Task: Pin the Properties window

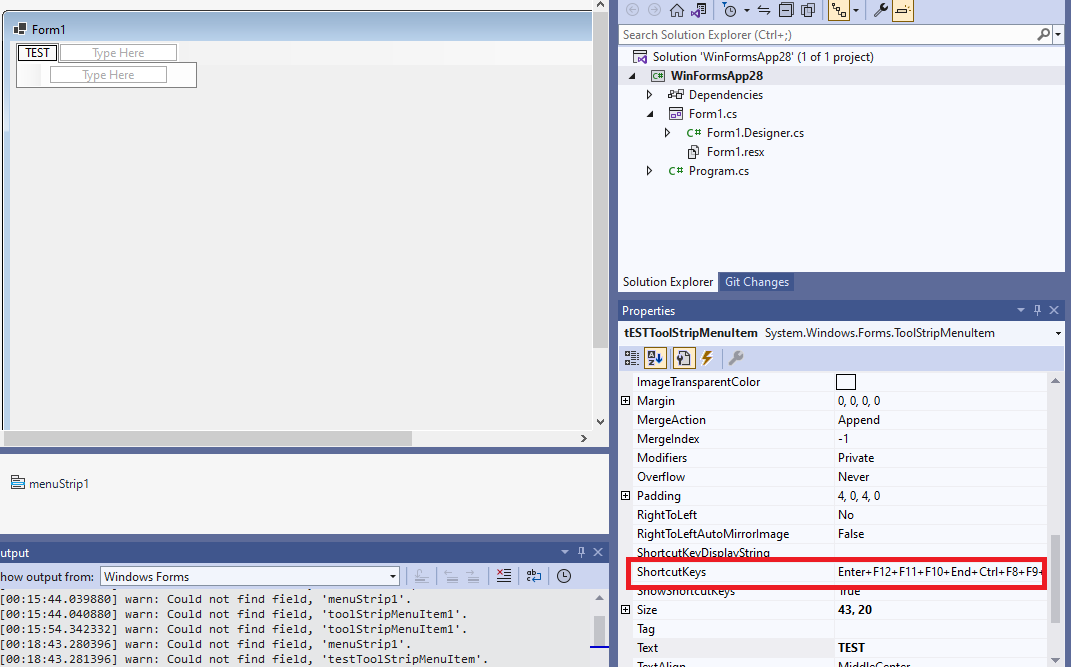Action: point(1037,310)
